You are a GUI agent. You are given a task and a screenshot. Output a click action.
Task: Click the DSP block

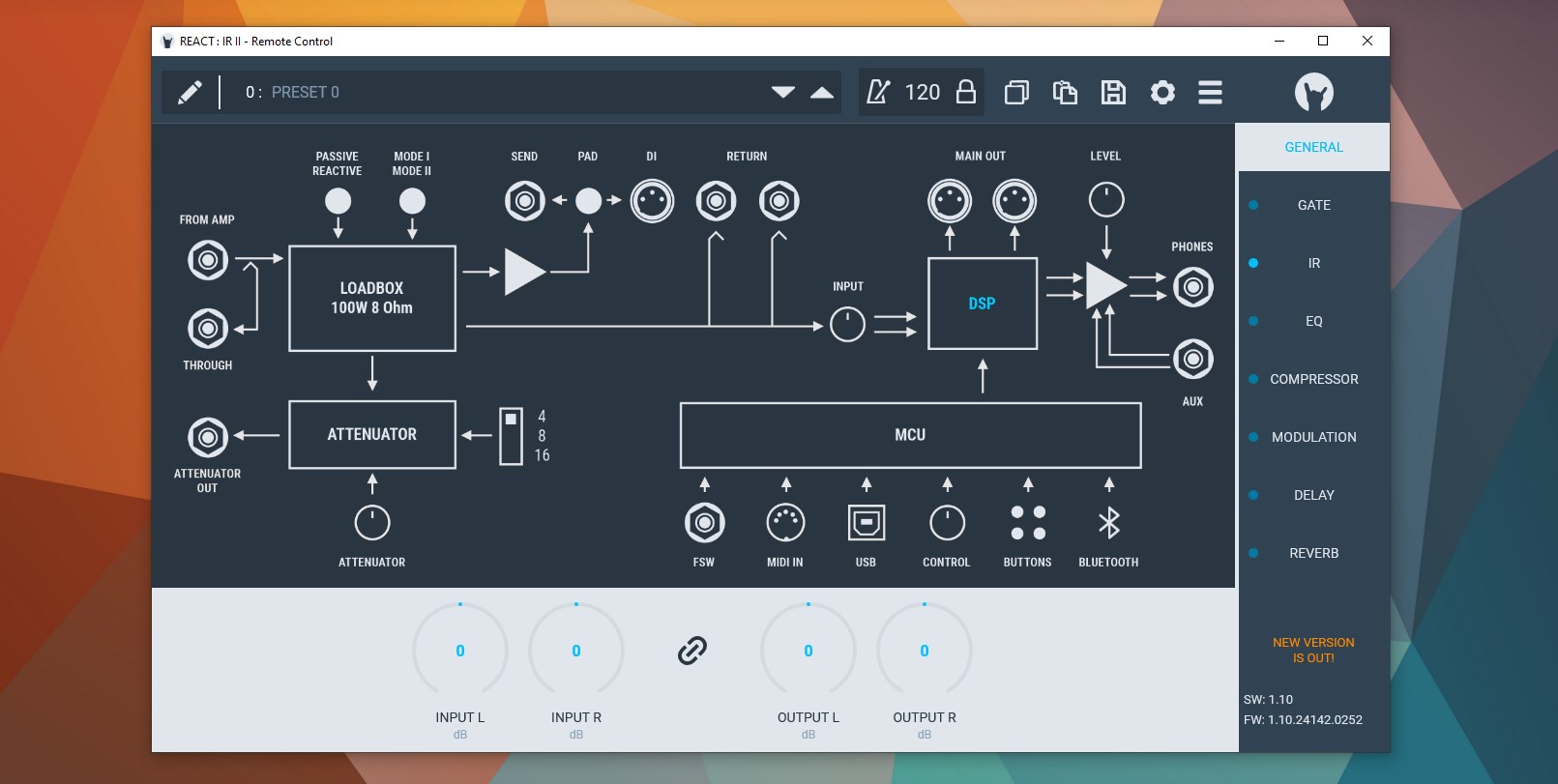pos(983,304)
